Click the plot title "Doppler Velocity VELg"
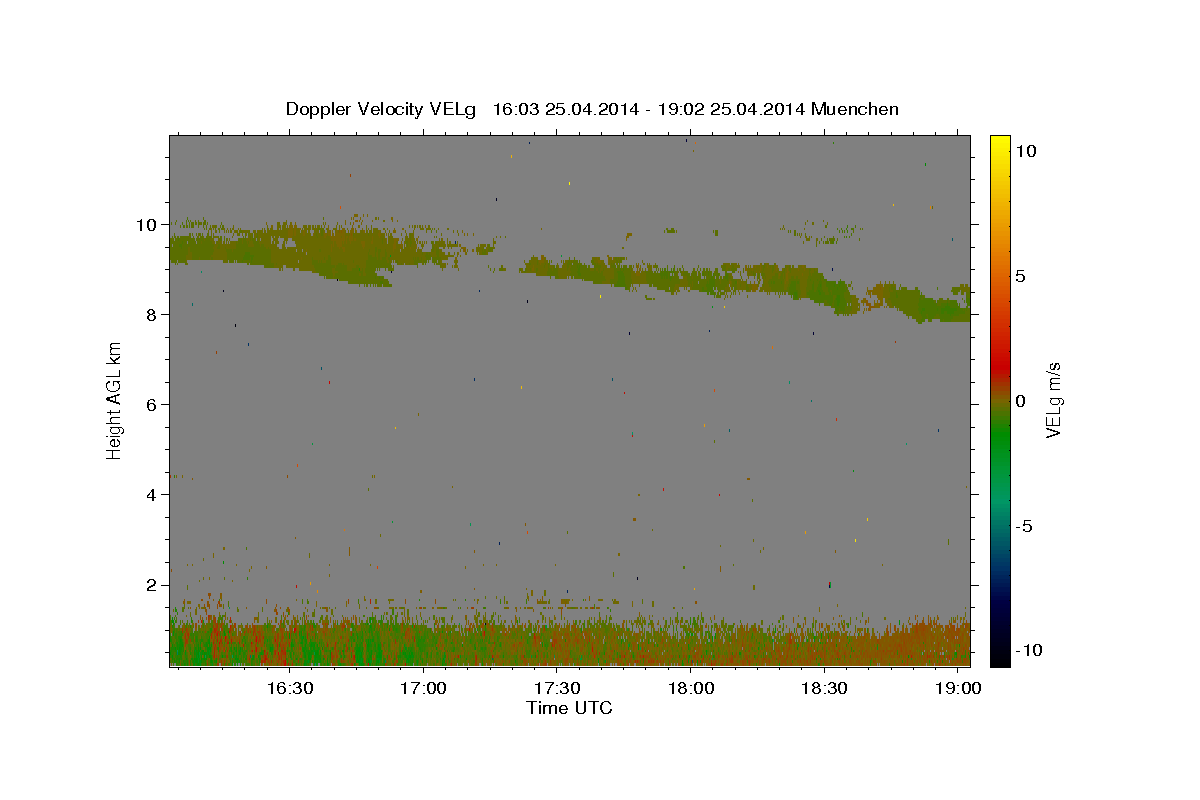The width and height of the screenshot is (1200, 800). click(x=383, y=109)
